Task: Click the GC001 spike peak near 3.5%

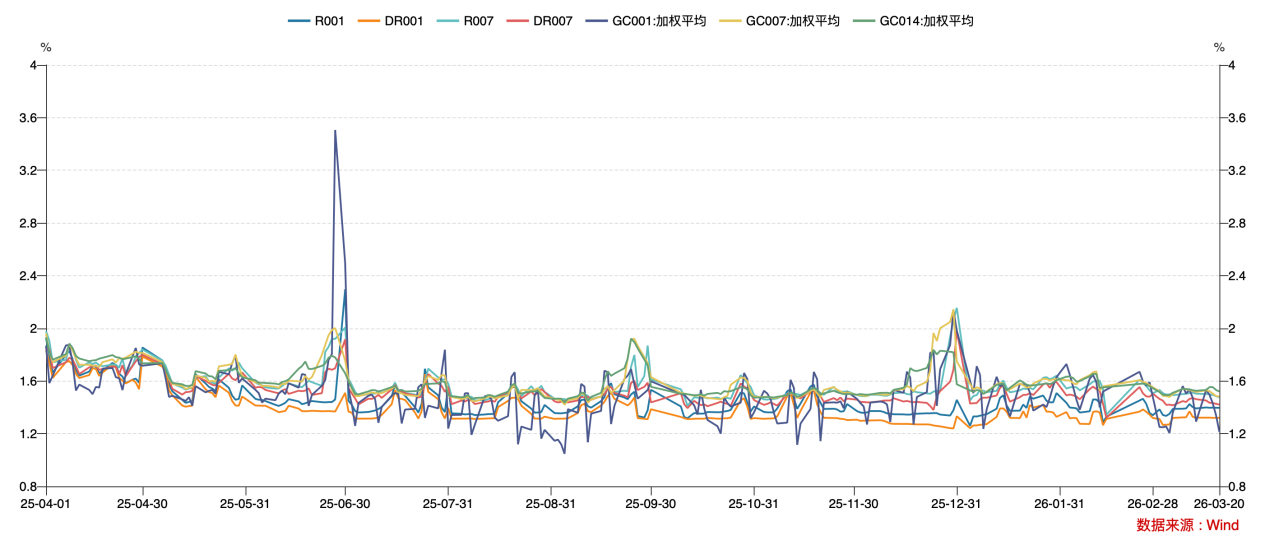Action: point(335,131)
